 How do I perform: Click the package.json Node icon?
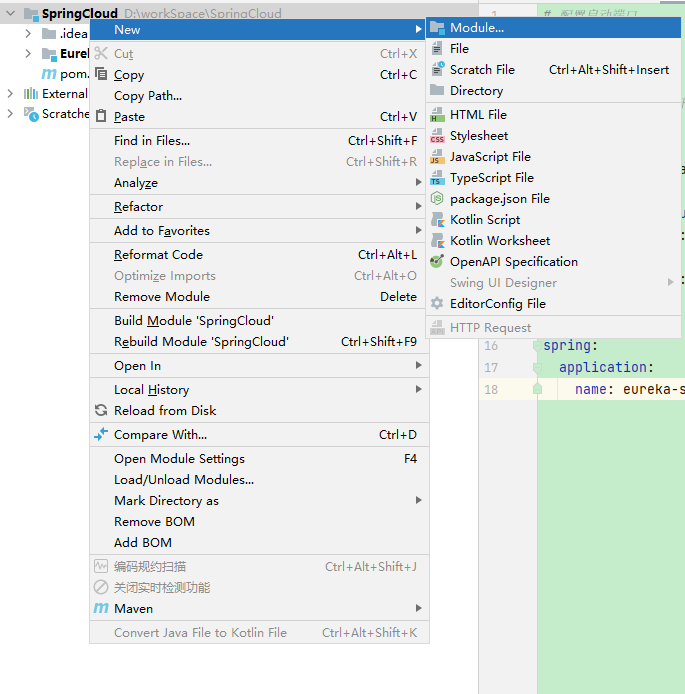point(437,199)
